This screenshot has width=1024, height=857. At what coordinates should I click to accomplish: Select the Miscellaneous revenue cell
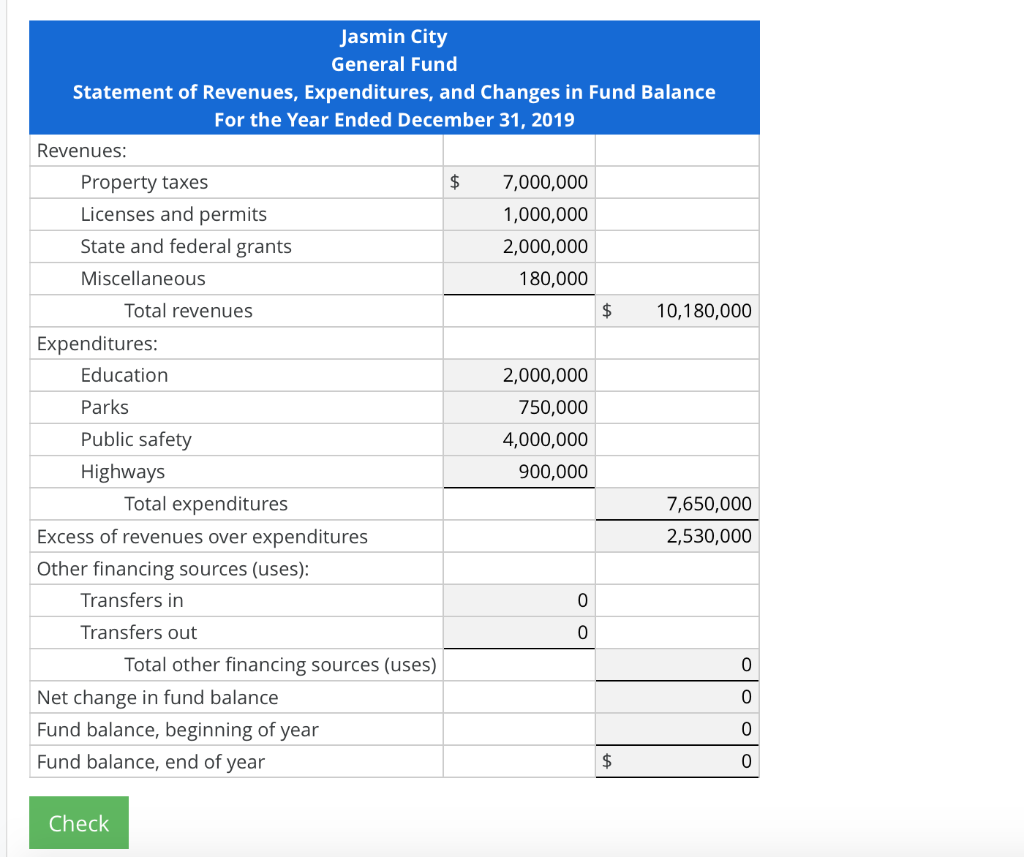(x=518, y=278)
